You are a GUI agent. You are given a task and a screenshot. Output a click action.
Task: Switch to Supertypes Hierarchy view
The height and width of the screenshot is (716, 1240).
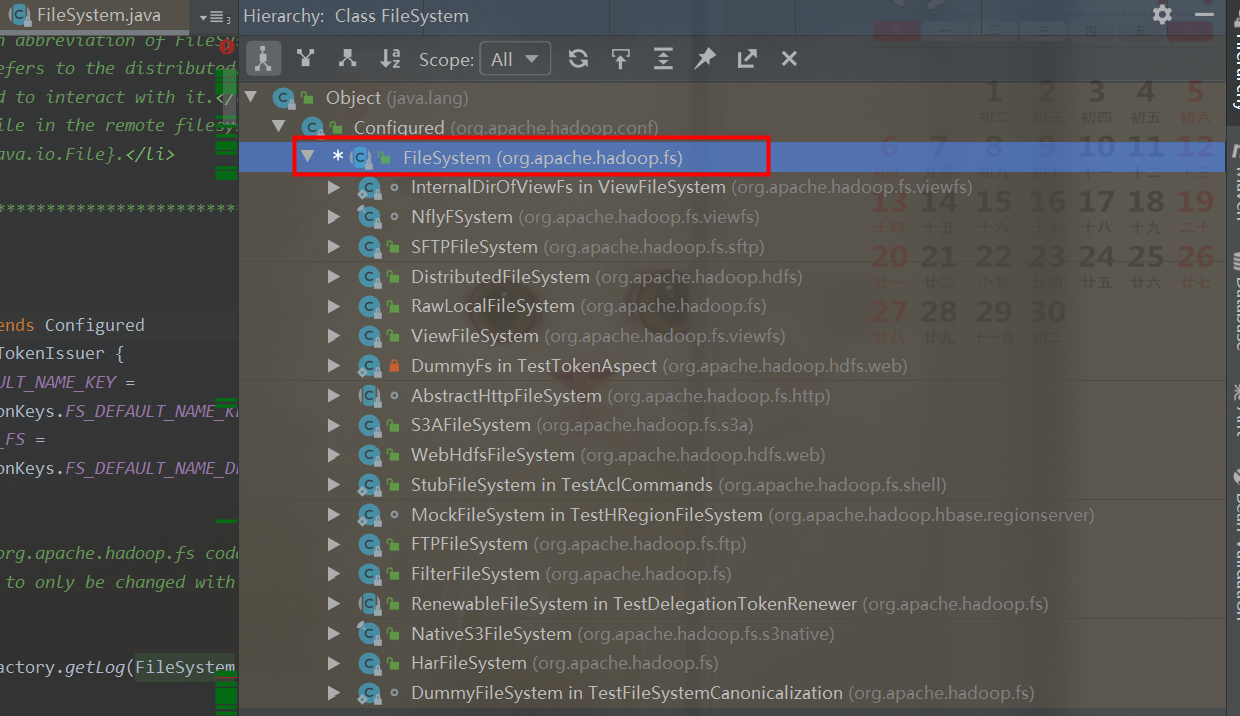tap(305, 58)
